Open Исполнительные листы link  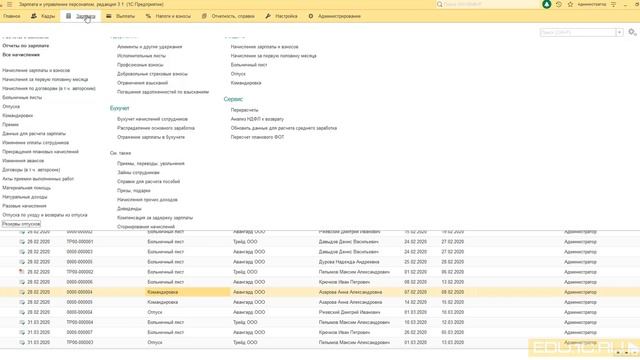[x=141, y=56]
